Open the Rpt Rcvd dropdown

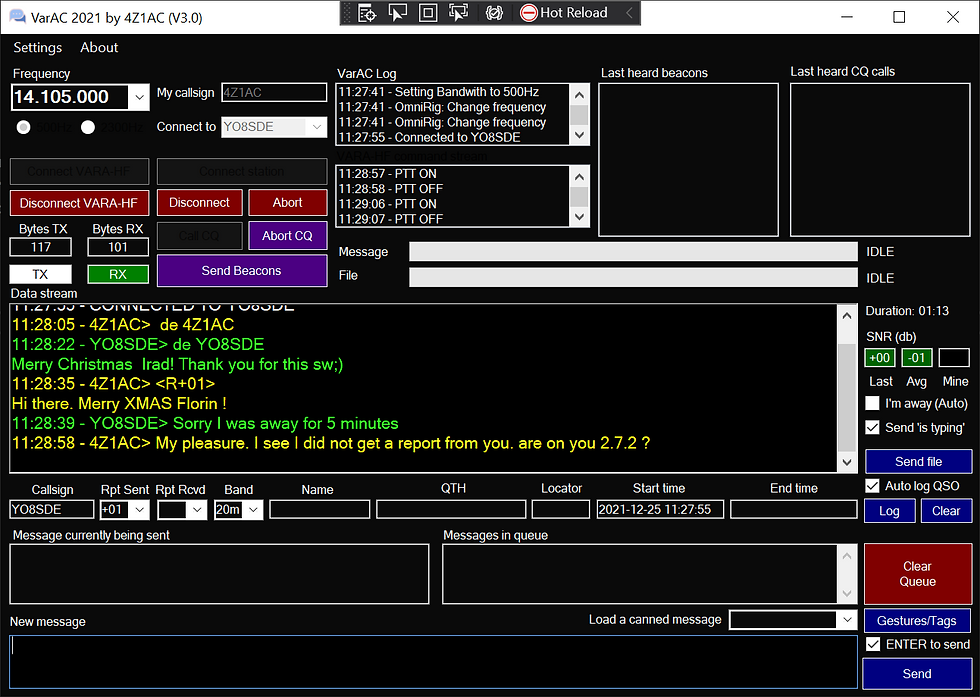(198, 510)
